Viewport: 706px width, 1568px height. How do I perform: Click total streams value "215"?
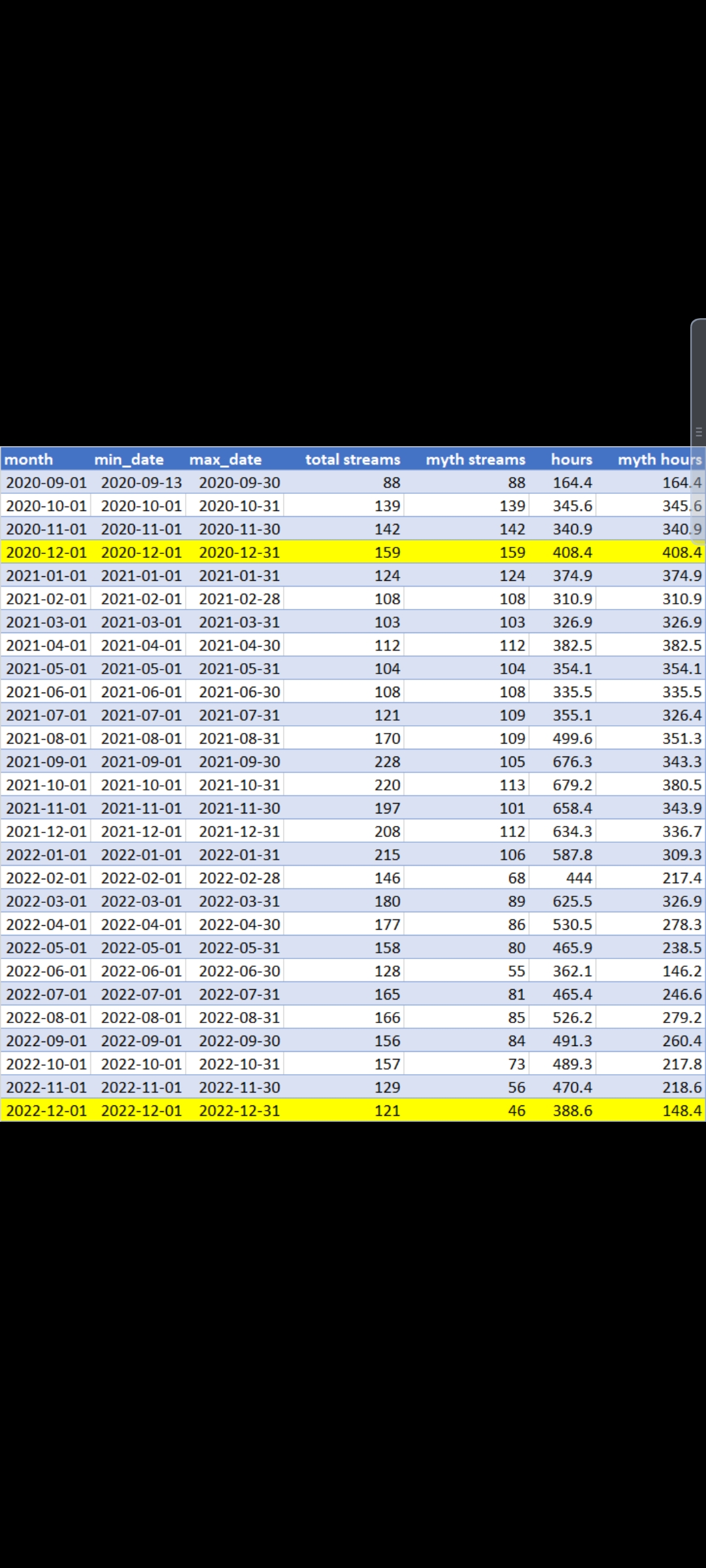click(388, 855)
